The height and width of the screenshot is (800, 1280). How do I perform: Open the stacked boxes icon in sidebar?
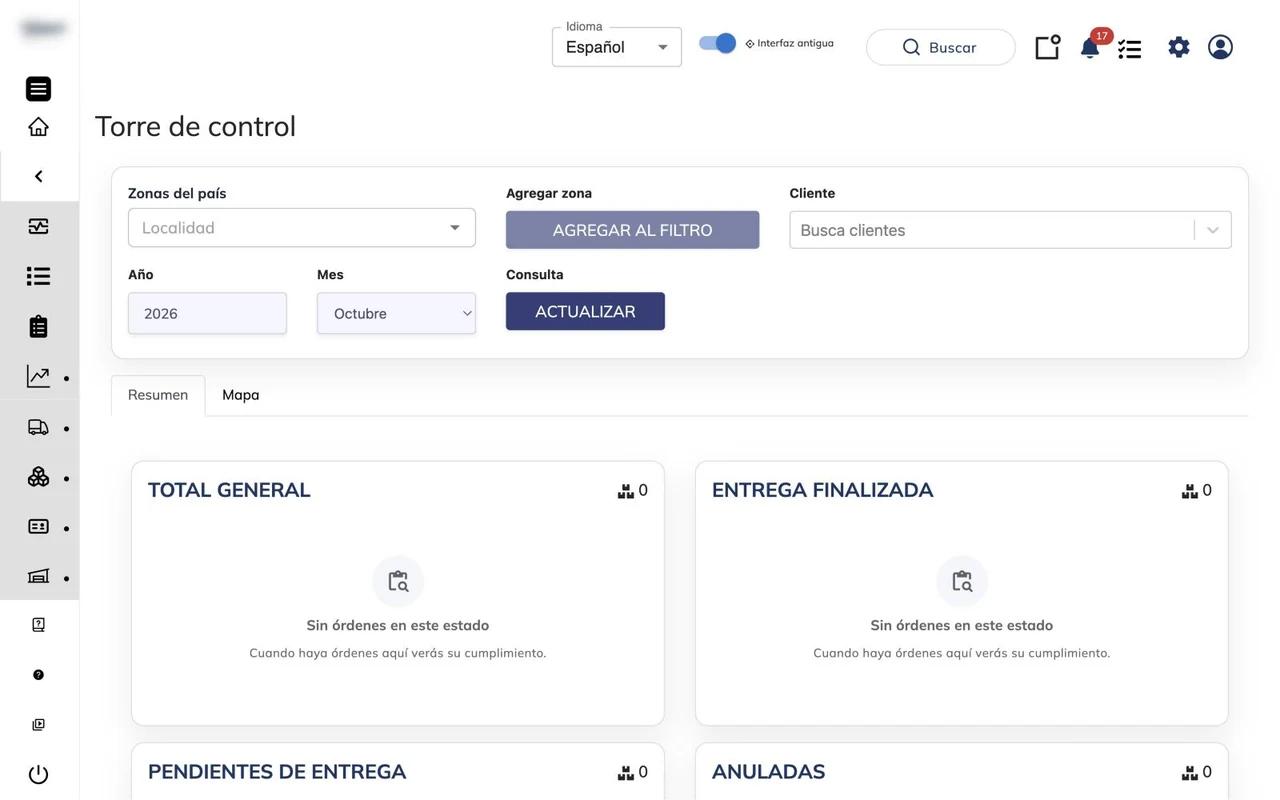tap(38, 477)
